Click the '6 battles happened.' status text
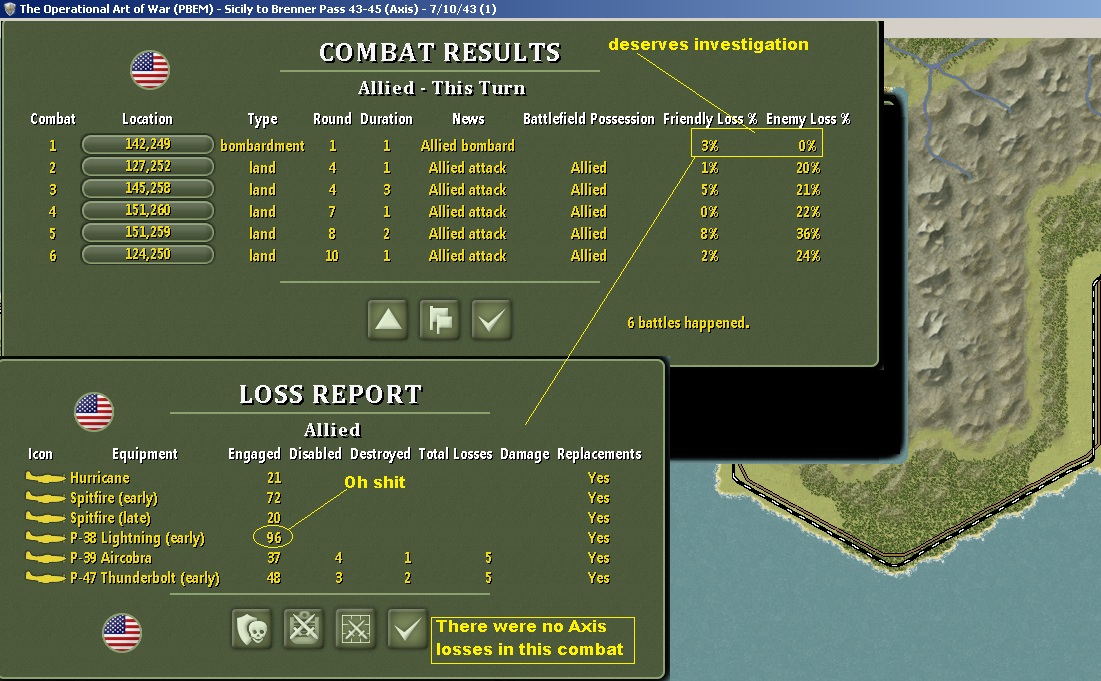 (688, 323)
